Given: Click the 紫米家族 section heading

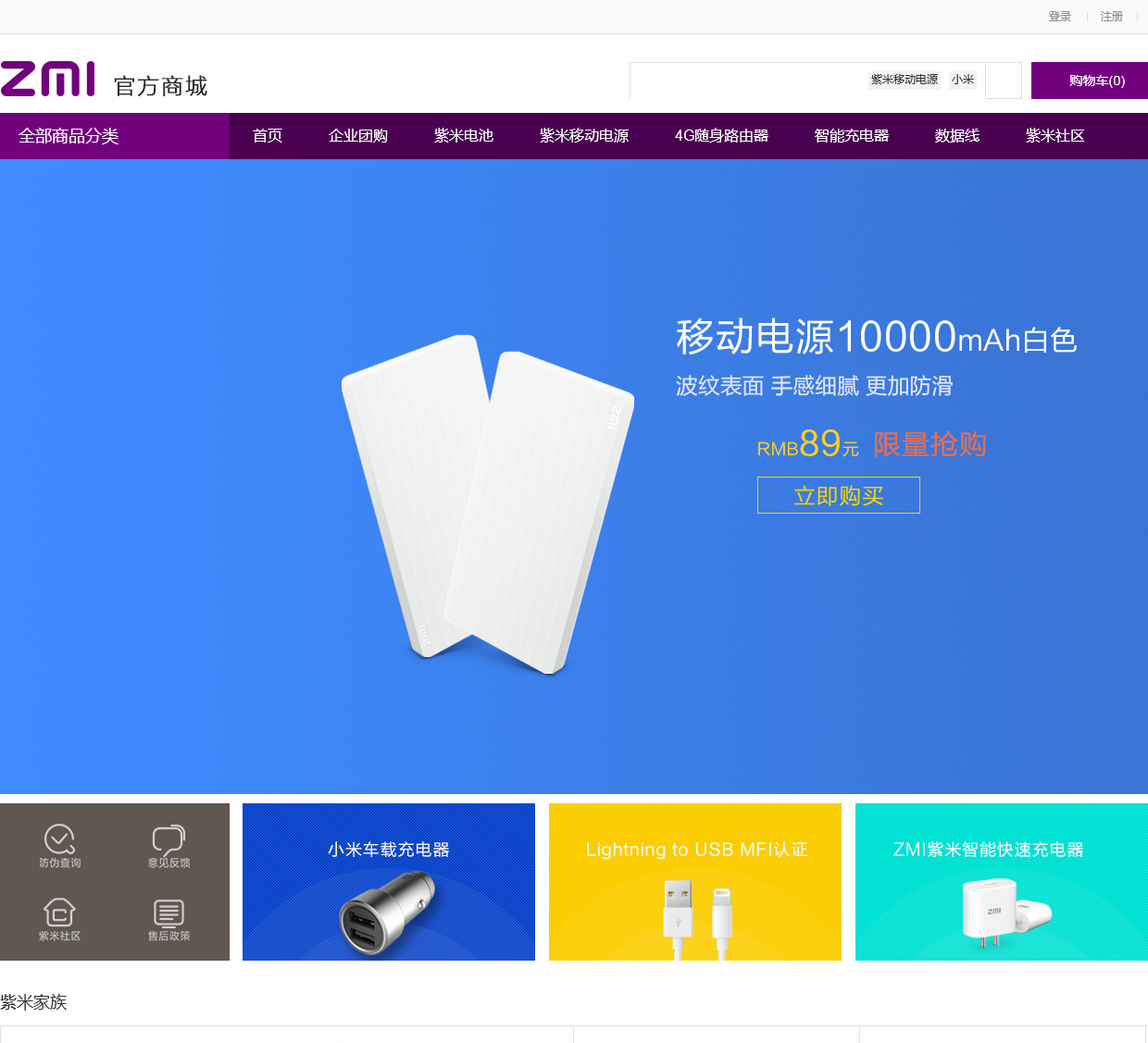Looking at the screenshot, I should [x=33, y=1002].
